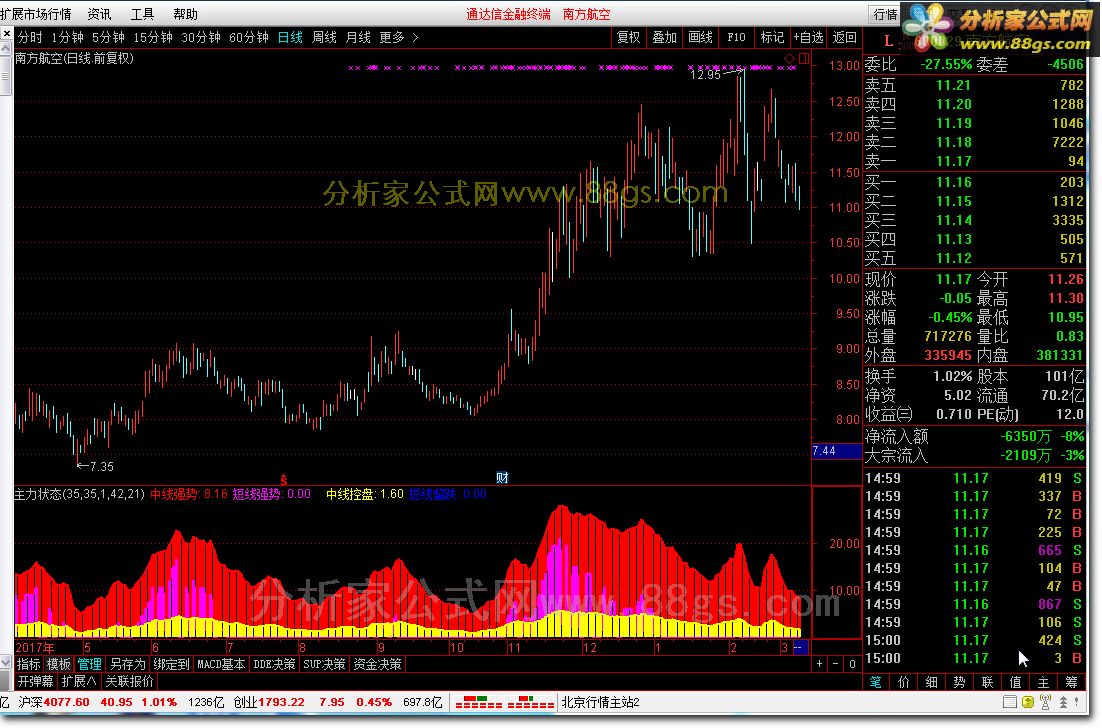Open the signal tower connection icon
This screenshot has height=728, width=1102.
(x=1046, y=701)
